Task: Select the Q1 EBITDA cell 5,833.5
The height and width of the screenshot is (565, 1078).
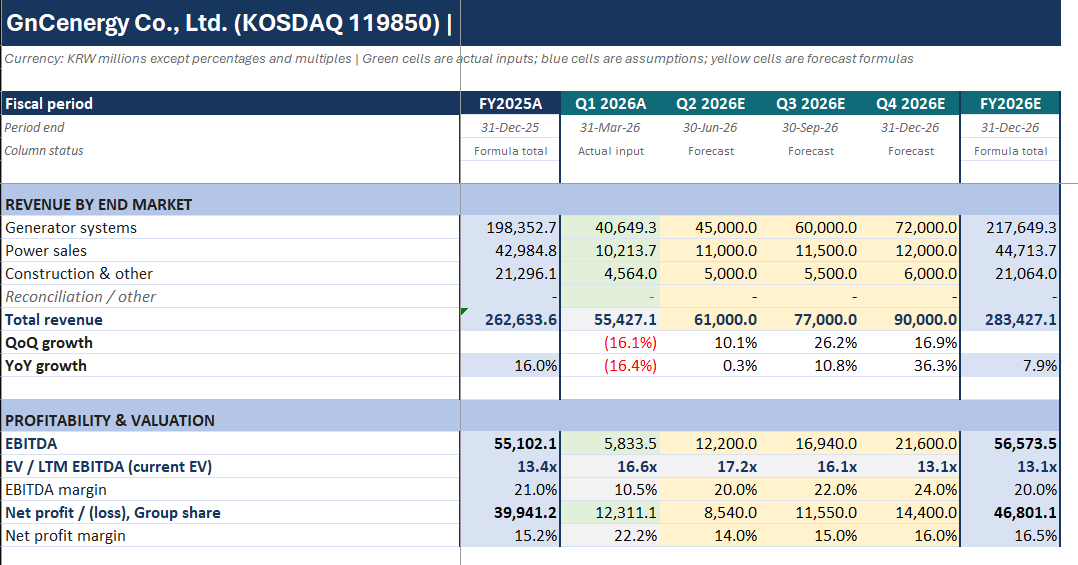Action: point(610,443)
